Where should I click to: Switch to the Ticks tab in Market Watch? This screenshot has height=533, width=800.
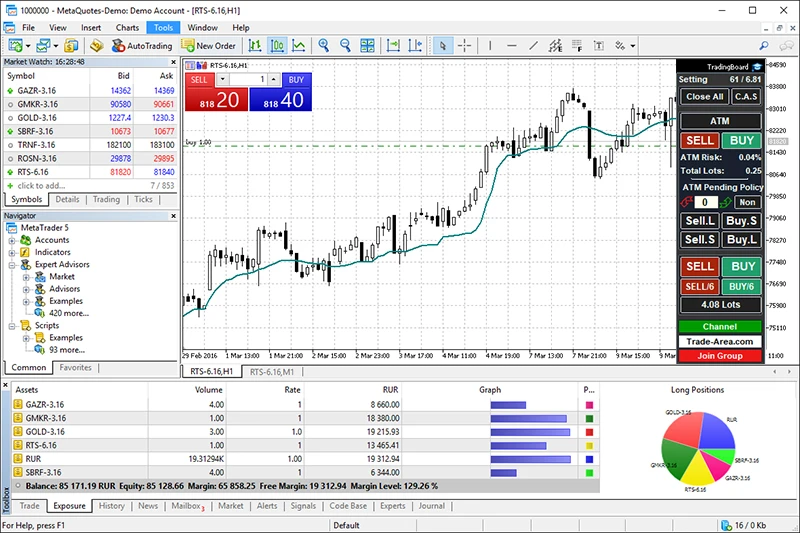coord(143,199)
